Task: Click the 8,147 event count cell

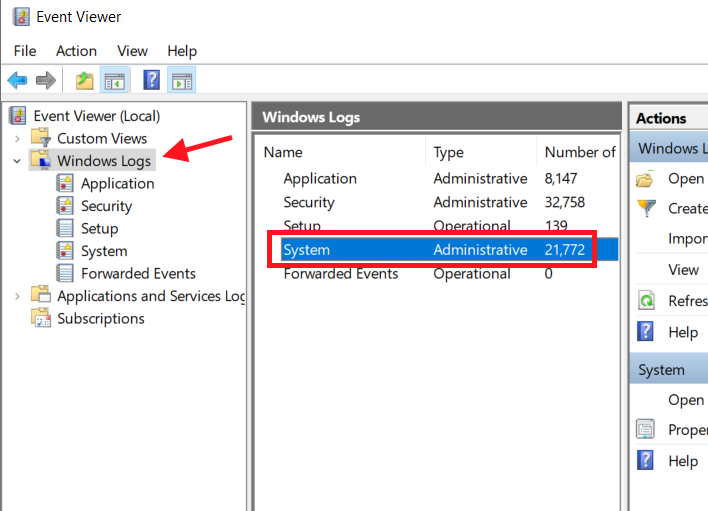Action: pyautogui.click(x=560, y=179)
